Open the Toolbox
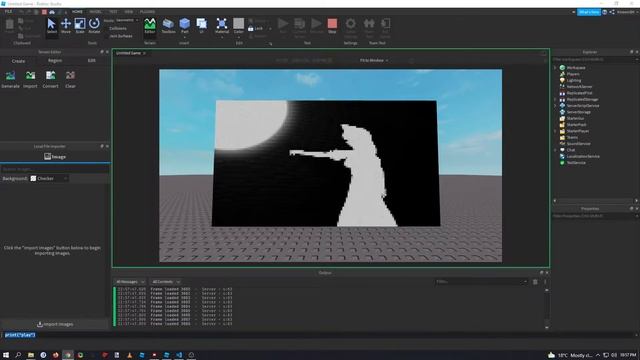640x360 pixels. [168, 26]
